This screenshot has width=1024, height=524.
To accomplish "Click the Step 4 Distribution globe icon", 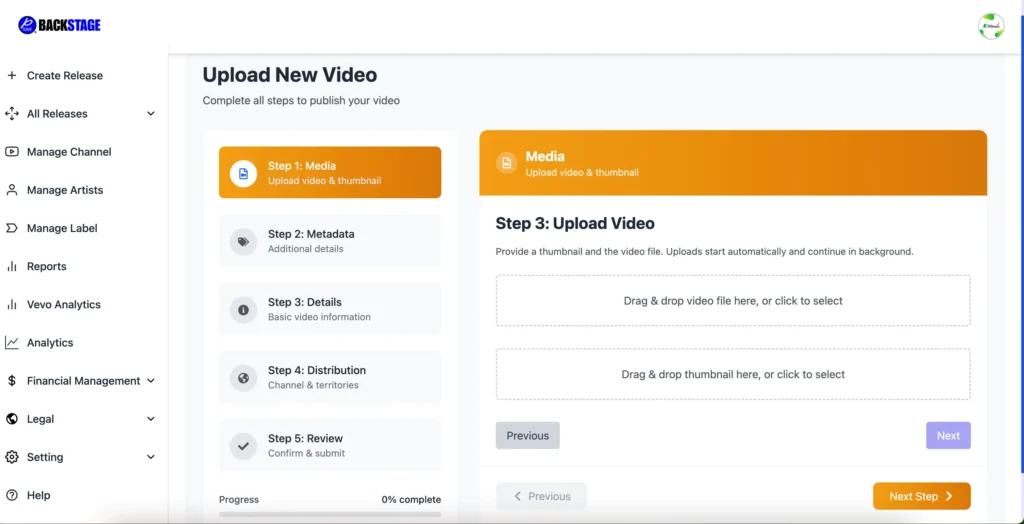I will point(243,378).
